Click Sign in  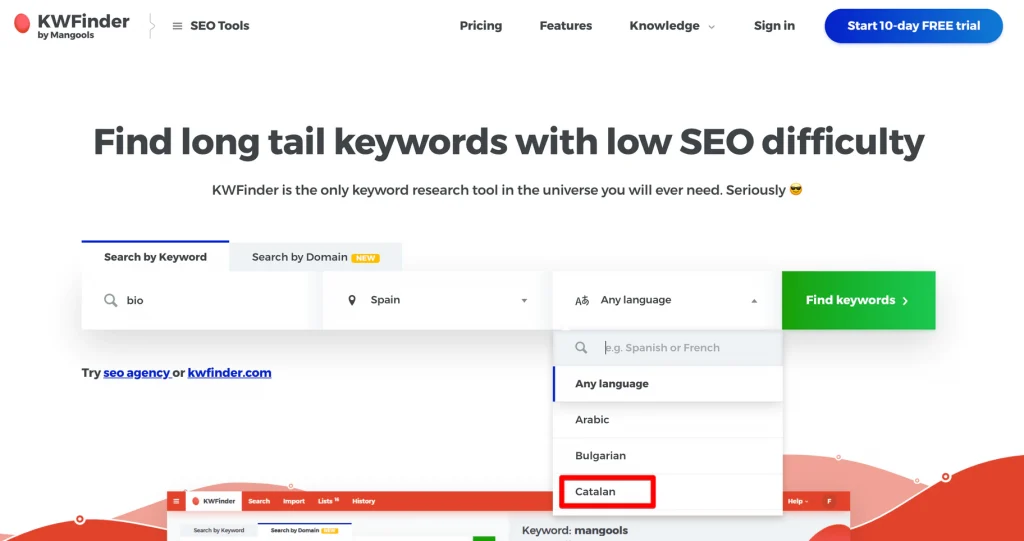[x=774, y=26]
